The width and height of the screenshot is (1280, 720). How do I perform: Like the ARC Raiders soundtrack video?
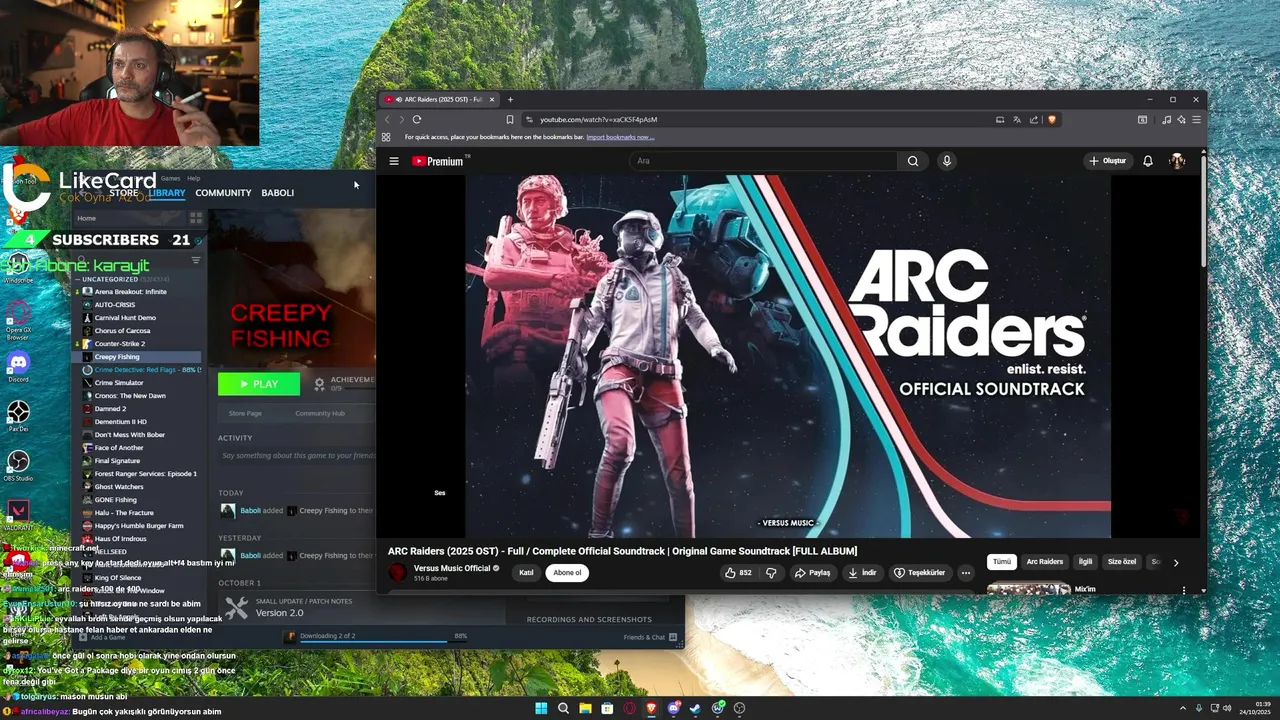pyautogui.click(x=739, y=573)
